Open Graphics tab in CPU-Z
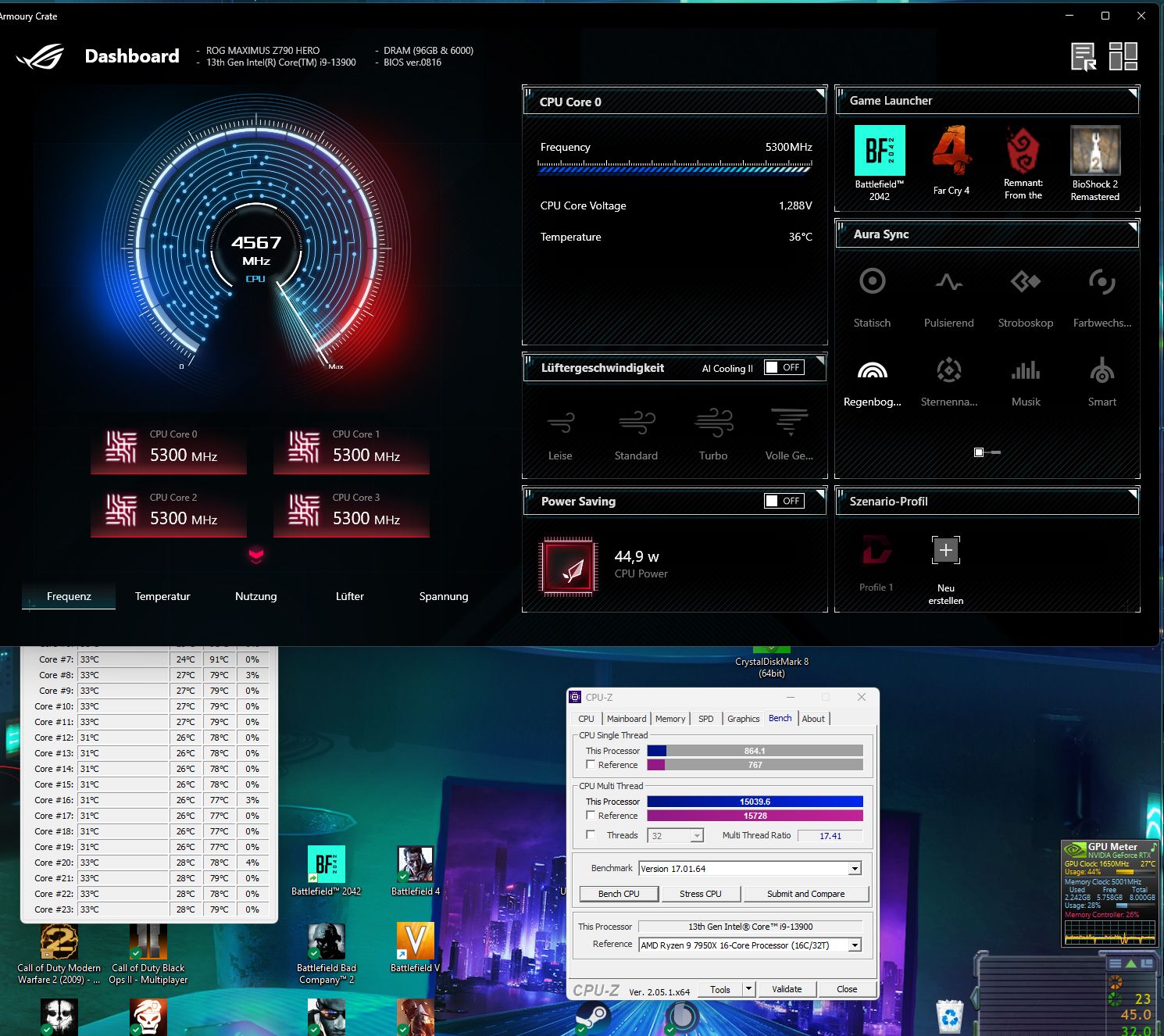 pyautogui.click(x=744, y=719)
